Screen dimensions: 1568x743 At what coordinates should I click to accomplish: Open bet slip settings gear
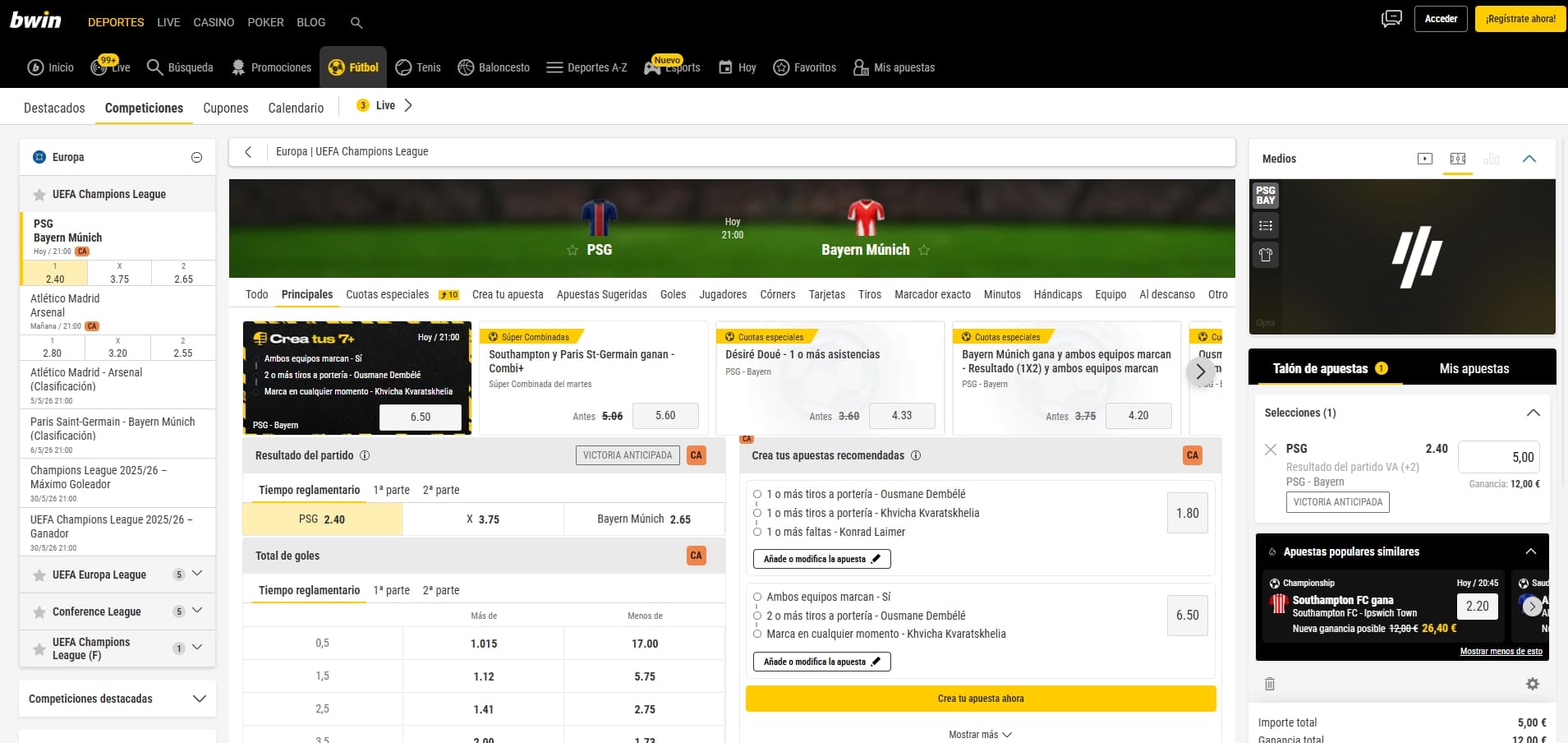coord(1531,684)
